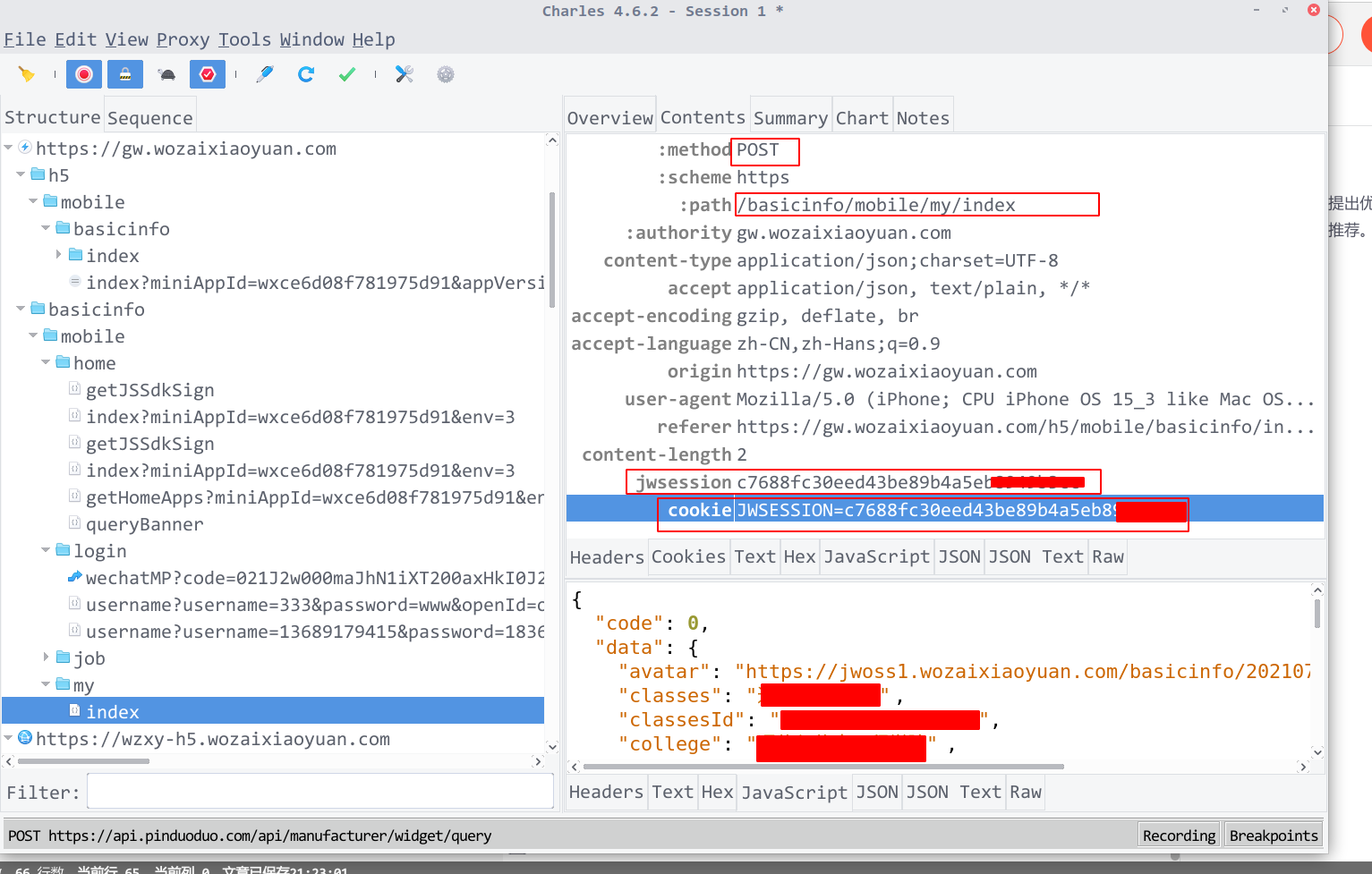Collapse the home folder arrow
This screenshot has width=1372, height=874.
[x=46, y=362]
